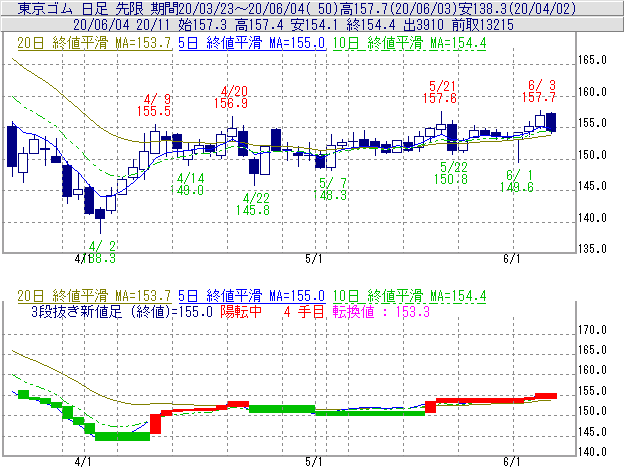This screenshot has height=474, width=624.
Task: Click the 4/22 145.8 low label
Action: (x=253, y=204)
